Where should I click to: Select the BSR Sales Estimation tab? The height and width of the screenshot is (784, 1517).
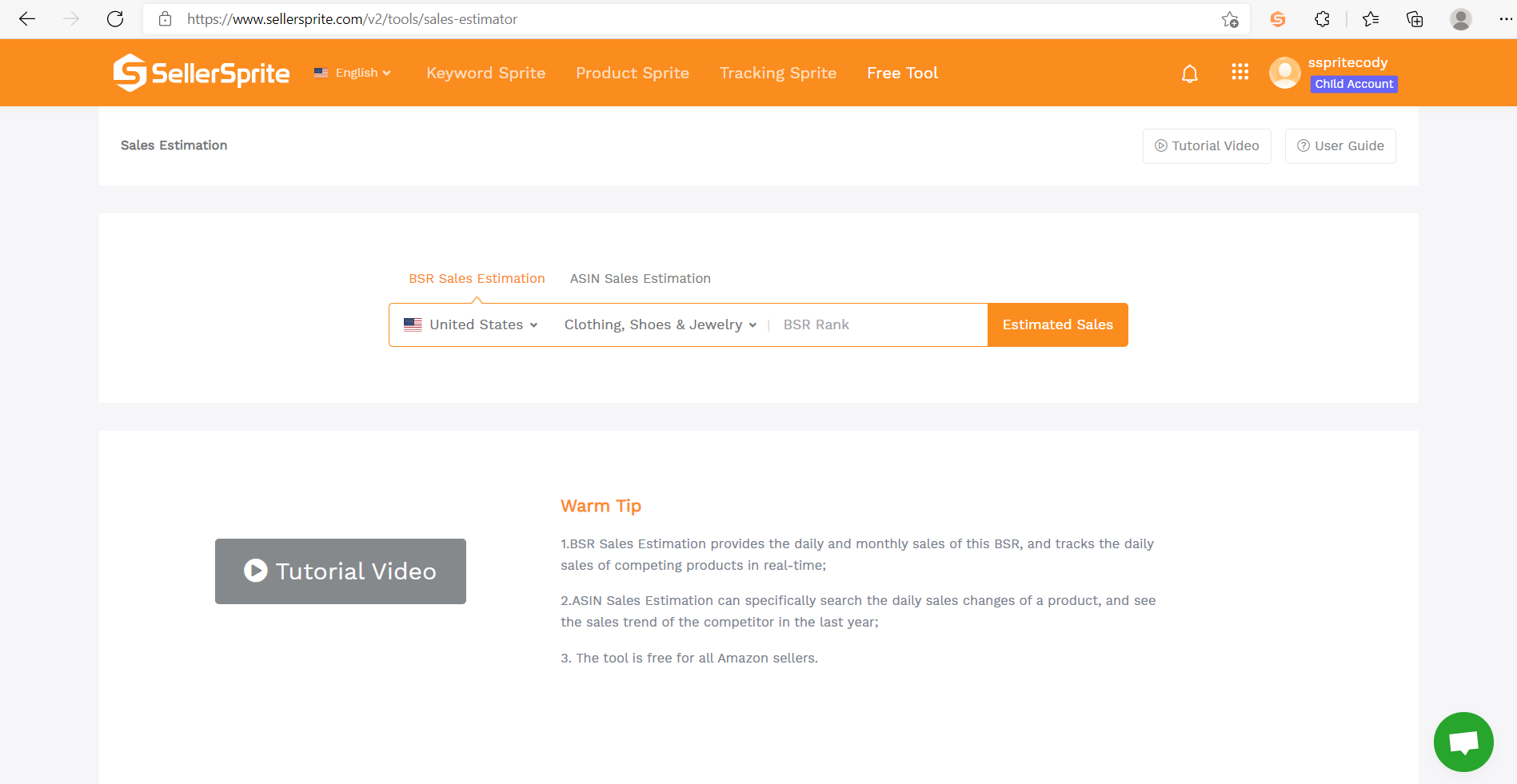477,278
